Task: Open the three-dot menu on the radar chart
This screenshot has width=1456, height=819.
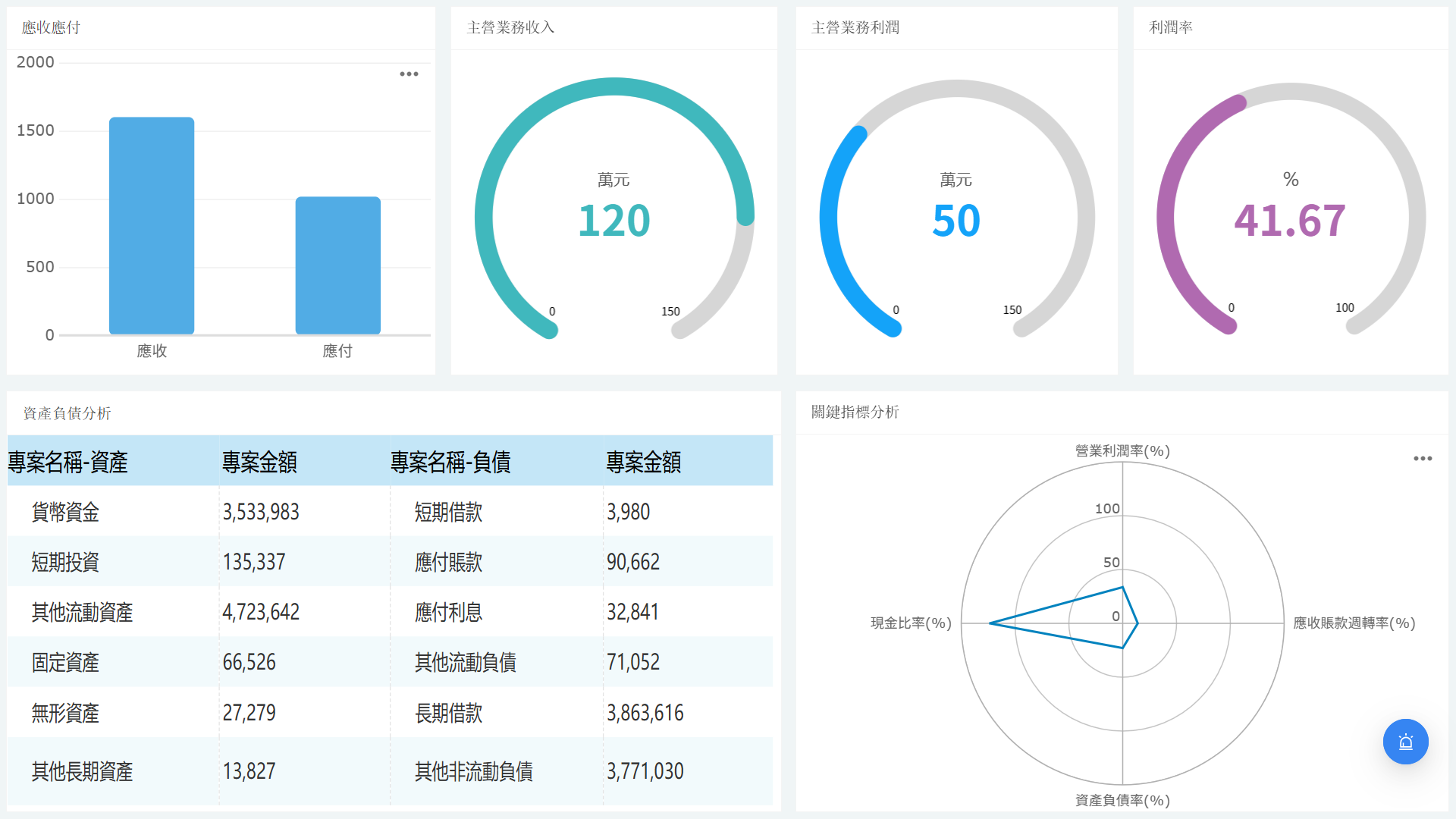Action: tap(1422, 459)
